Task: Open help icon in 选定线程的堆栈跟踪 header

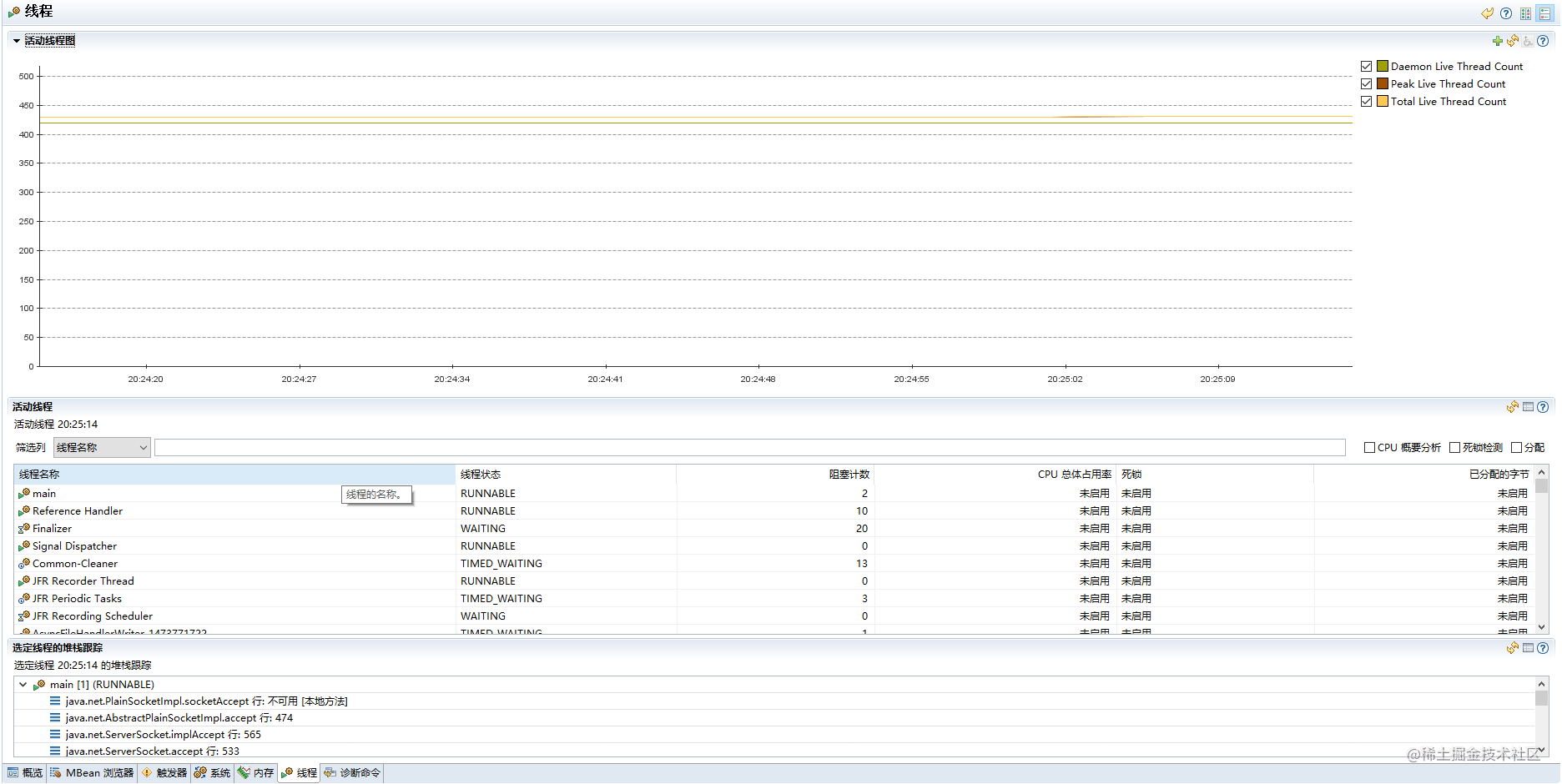Action: [1543, 648]
